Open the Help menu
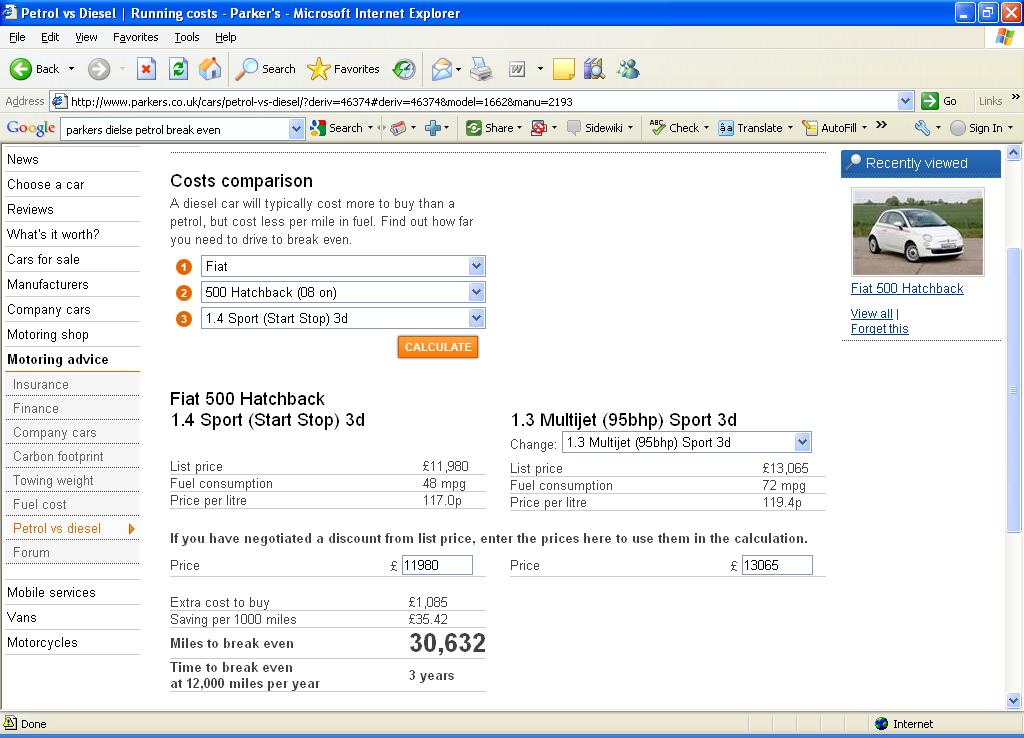The width and height of the screenshot is (1024, 738). (x=225, y=37)
